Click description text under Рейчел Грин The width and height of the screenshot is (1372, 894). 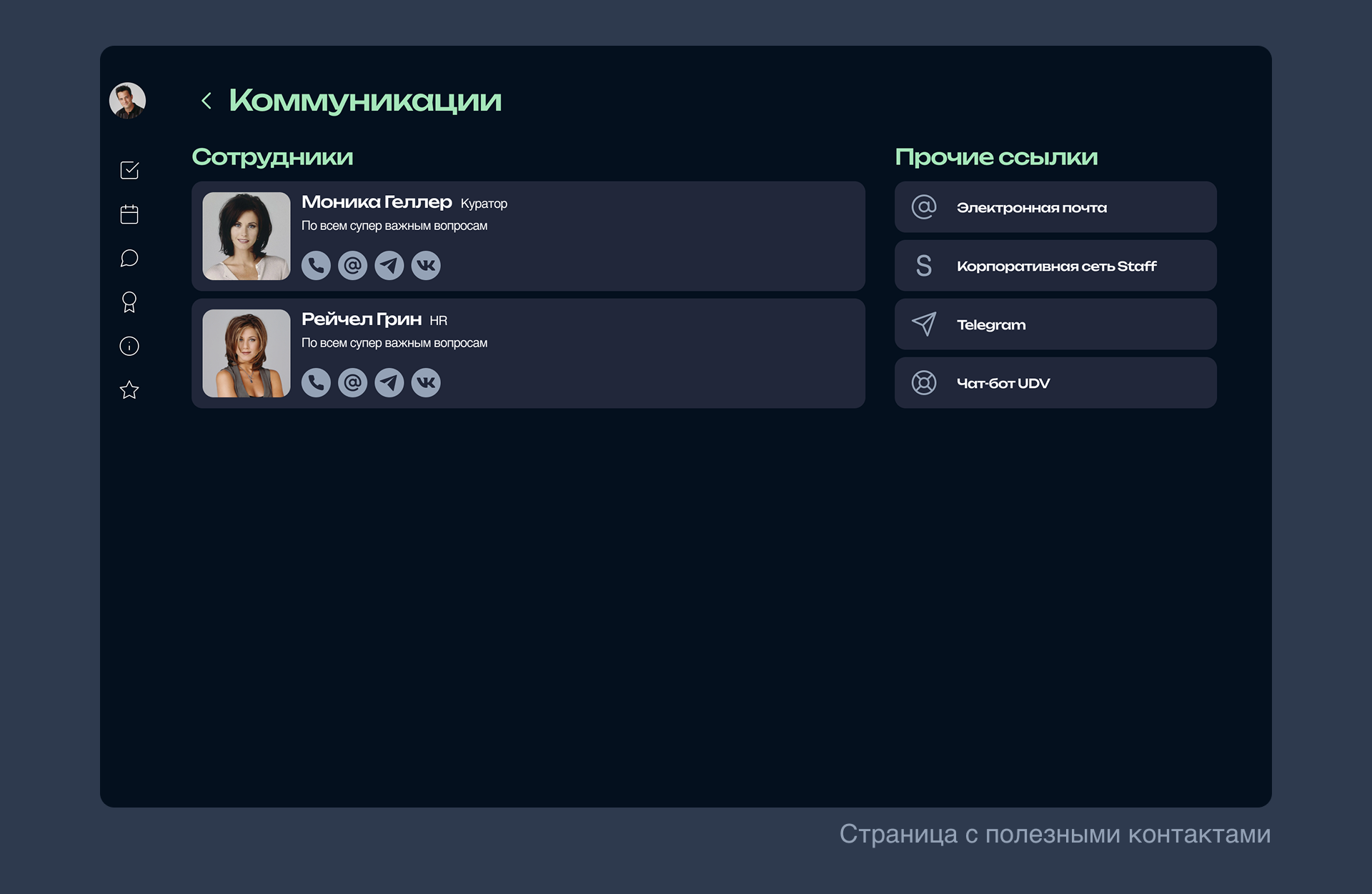click(394, 343)
